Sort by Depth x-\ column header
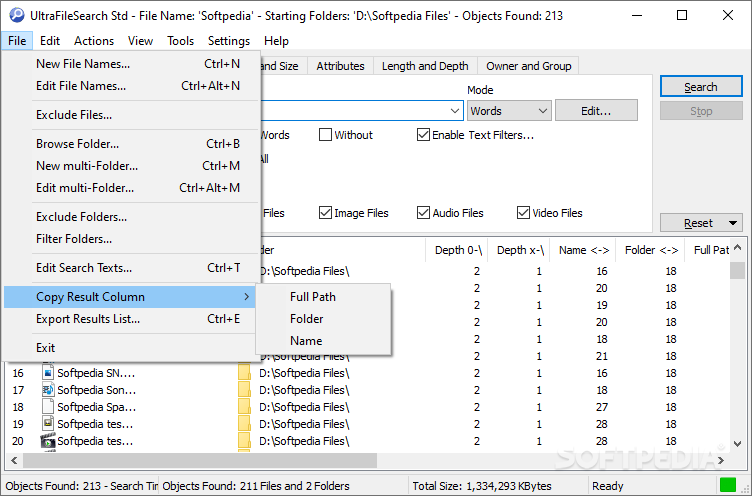Screen dimensions: 752x496 [519, 250]
